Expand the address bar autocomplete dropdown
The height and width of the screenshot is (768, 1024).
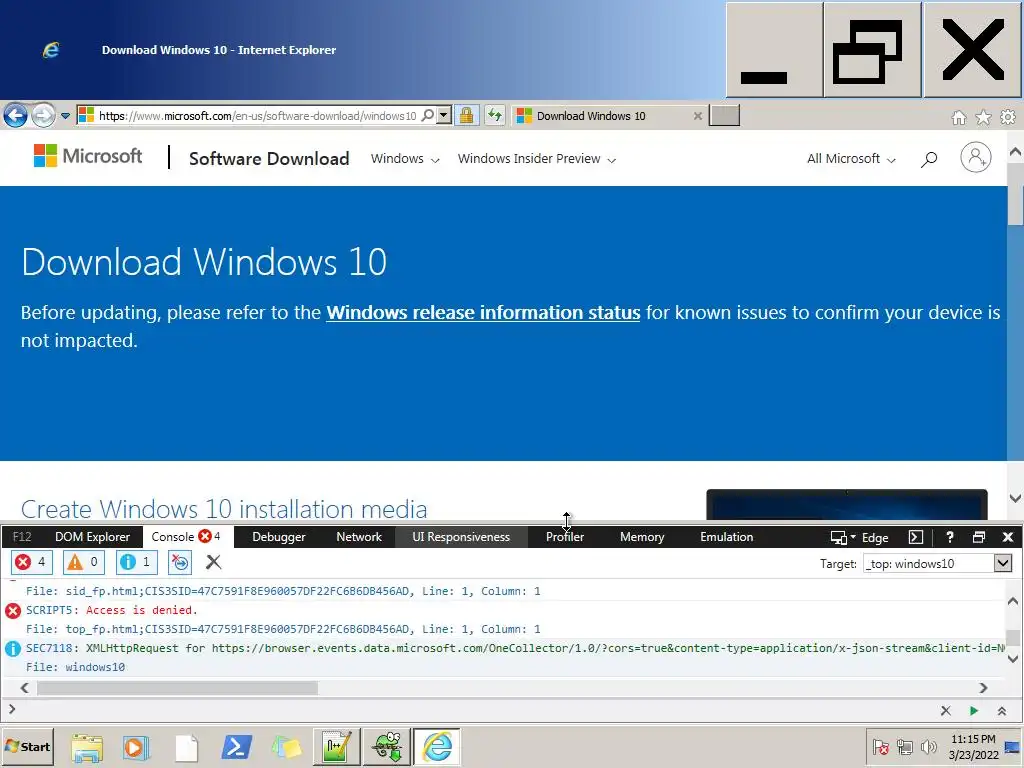click(x=444, y=116)
